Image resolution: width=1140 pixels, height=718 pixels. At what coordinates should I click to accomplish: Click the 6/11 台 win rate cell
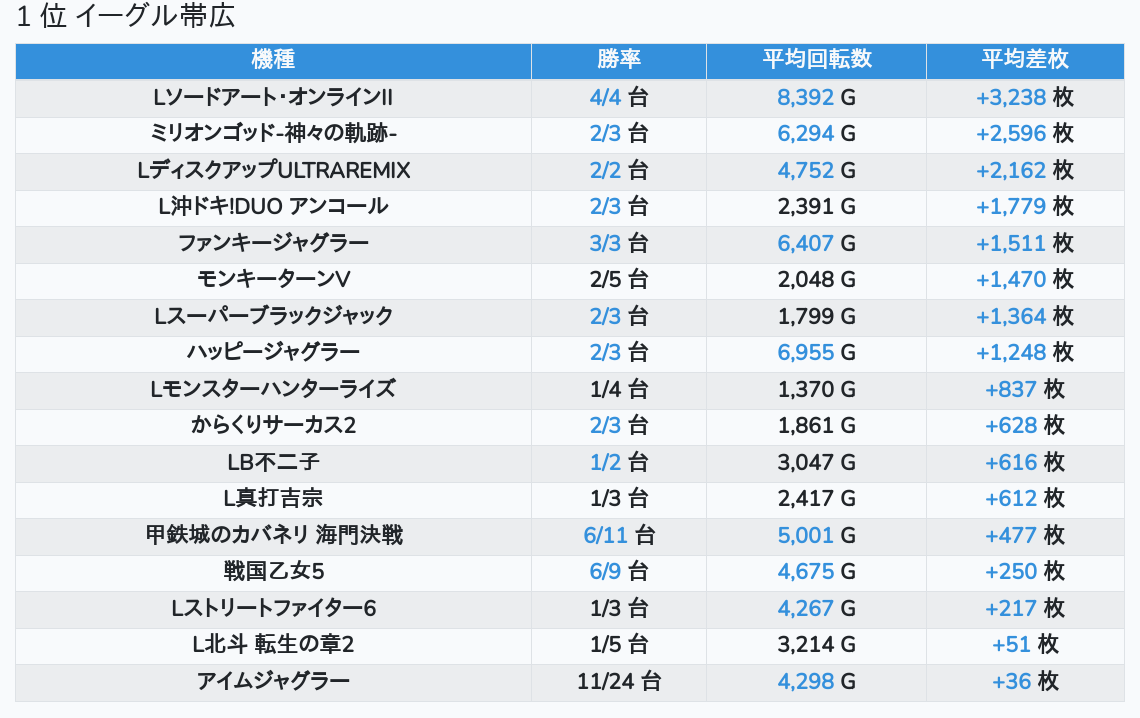click(619, 536)
